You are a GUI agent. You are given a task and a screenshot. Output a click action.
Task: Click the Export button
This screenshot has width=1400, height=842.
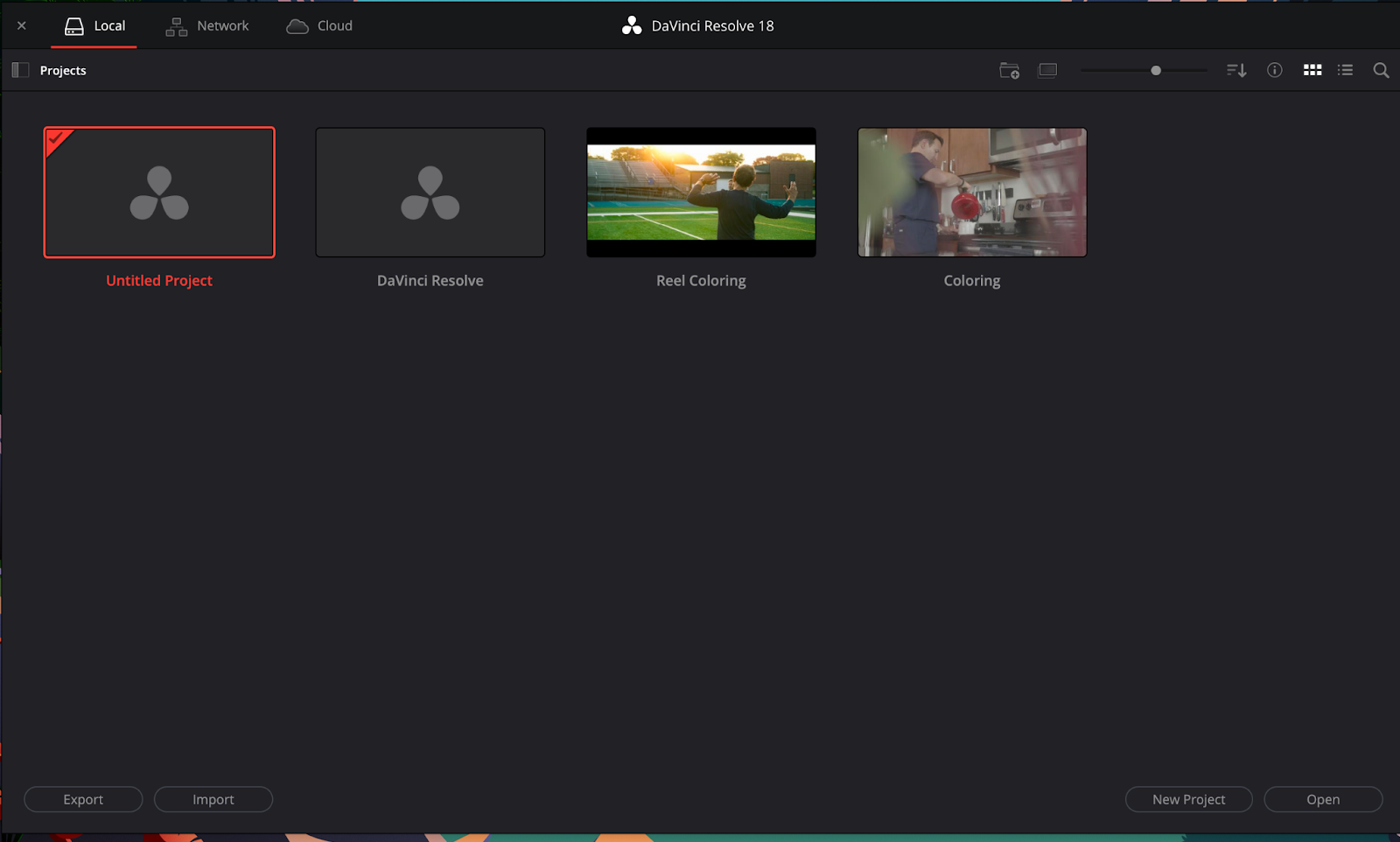(x=83, y=799)
